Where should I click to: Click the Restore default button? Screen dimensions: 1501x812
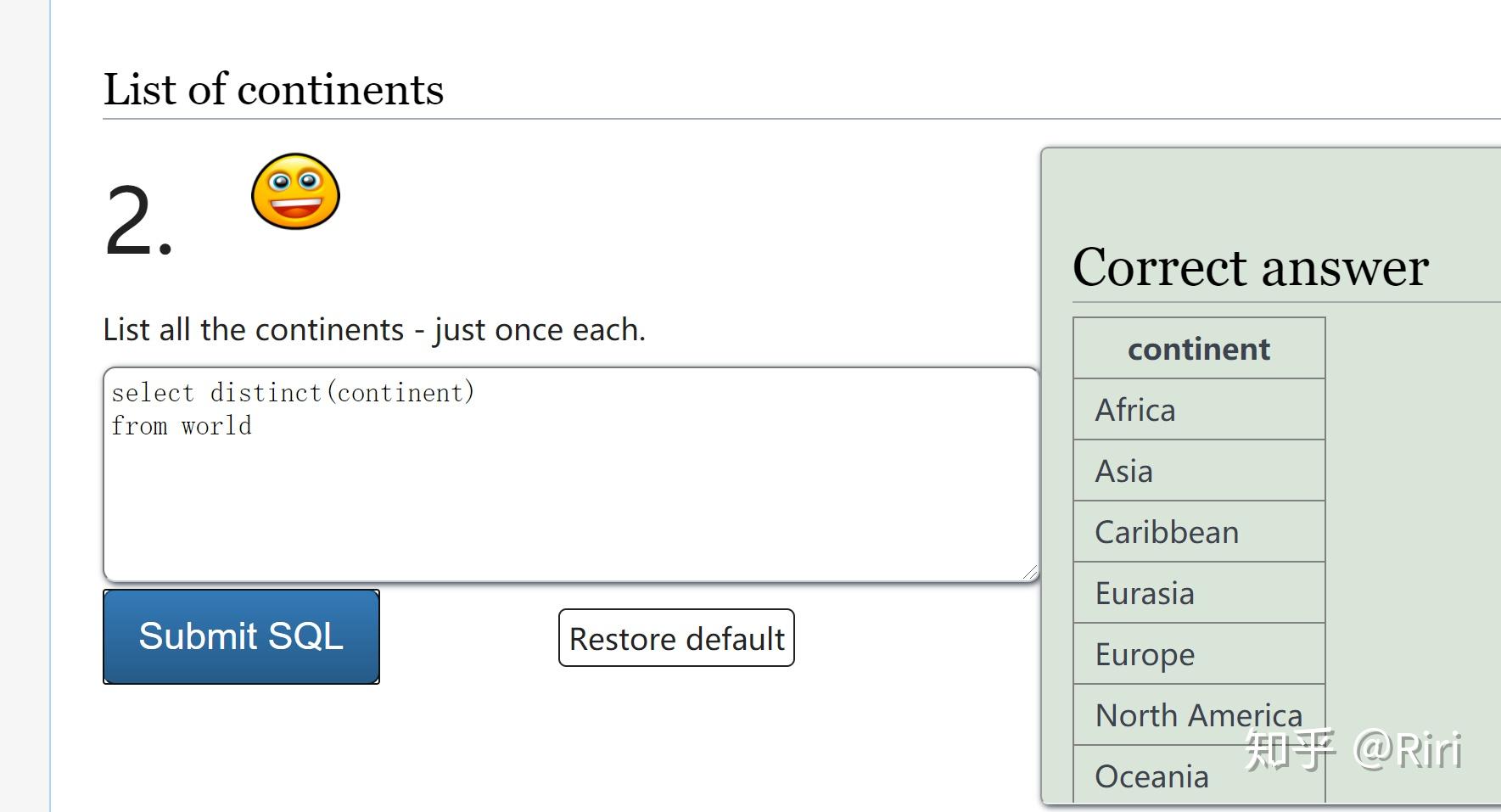(x=676, y=638)
